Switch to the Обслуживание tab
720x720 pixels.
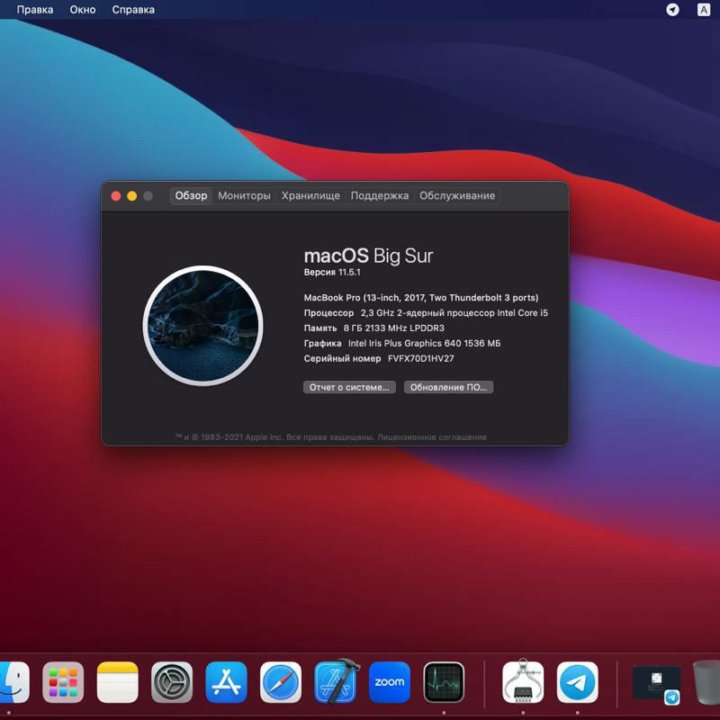pyautogui.click(x=457, y=196)
